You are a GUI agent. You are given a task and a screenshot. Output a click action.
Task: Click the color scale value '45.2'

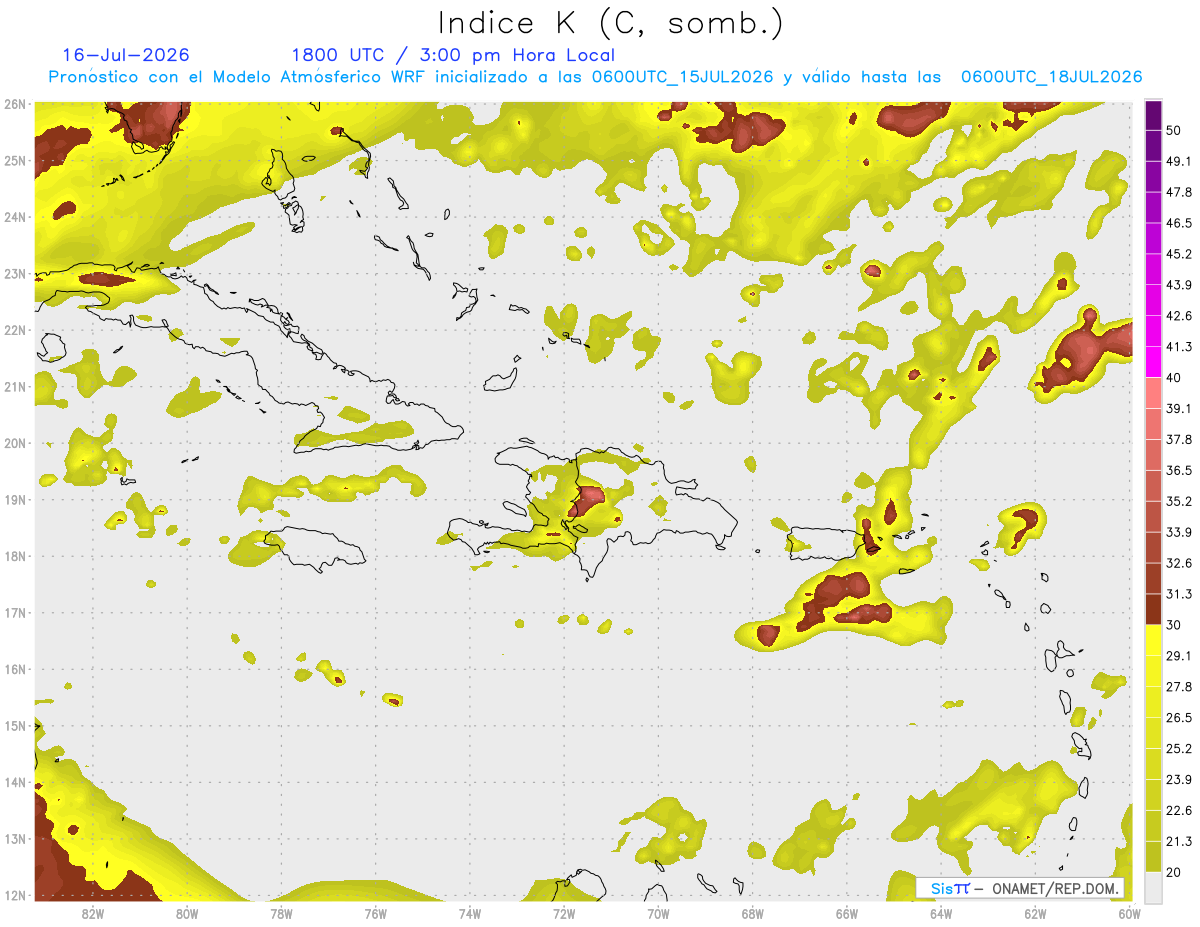click(1179, 254)
